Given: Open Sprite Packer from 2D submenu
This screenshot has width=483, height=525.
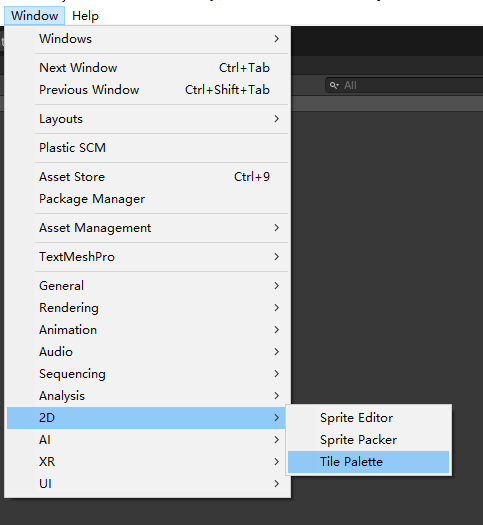Looking at the screenshot, I should pos(368,440).
